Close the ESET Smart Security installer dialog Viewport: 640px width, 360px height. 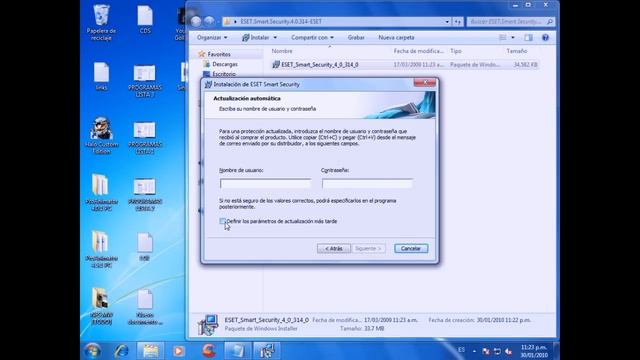point(425,82)
